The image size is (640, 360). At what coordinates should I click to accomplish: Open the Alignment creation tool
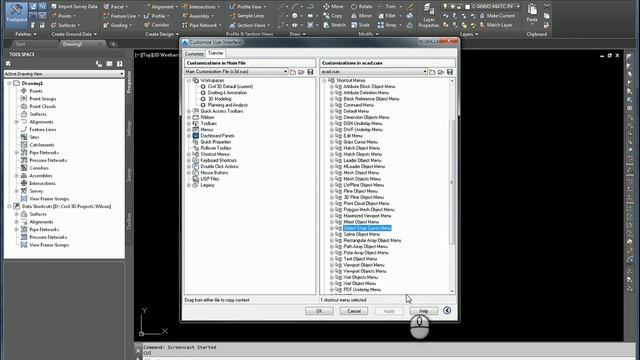(x=162, y=7)
